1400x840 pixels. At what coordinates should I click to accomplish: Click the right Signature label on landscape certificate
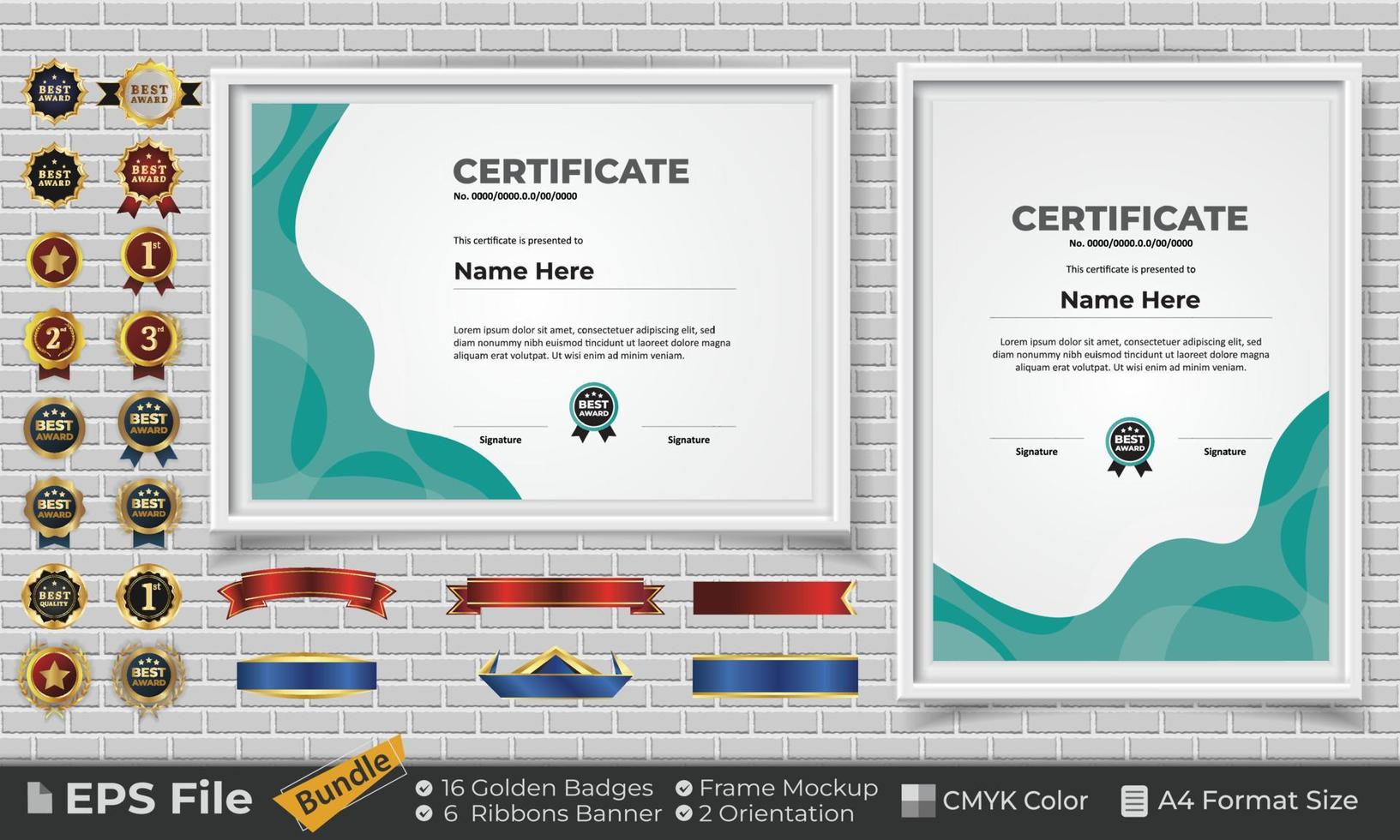(688, 440)
